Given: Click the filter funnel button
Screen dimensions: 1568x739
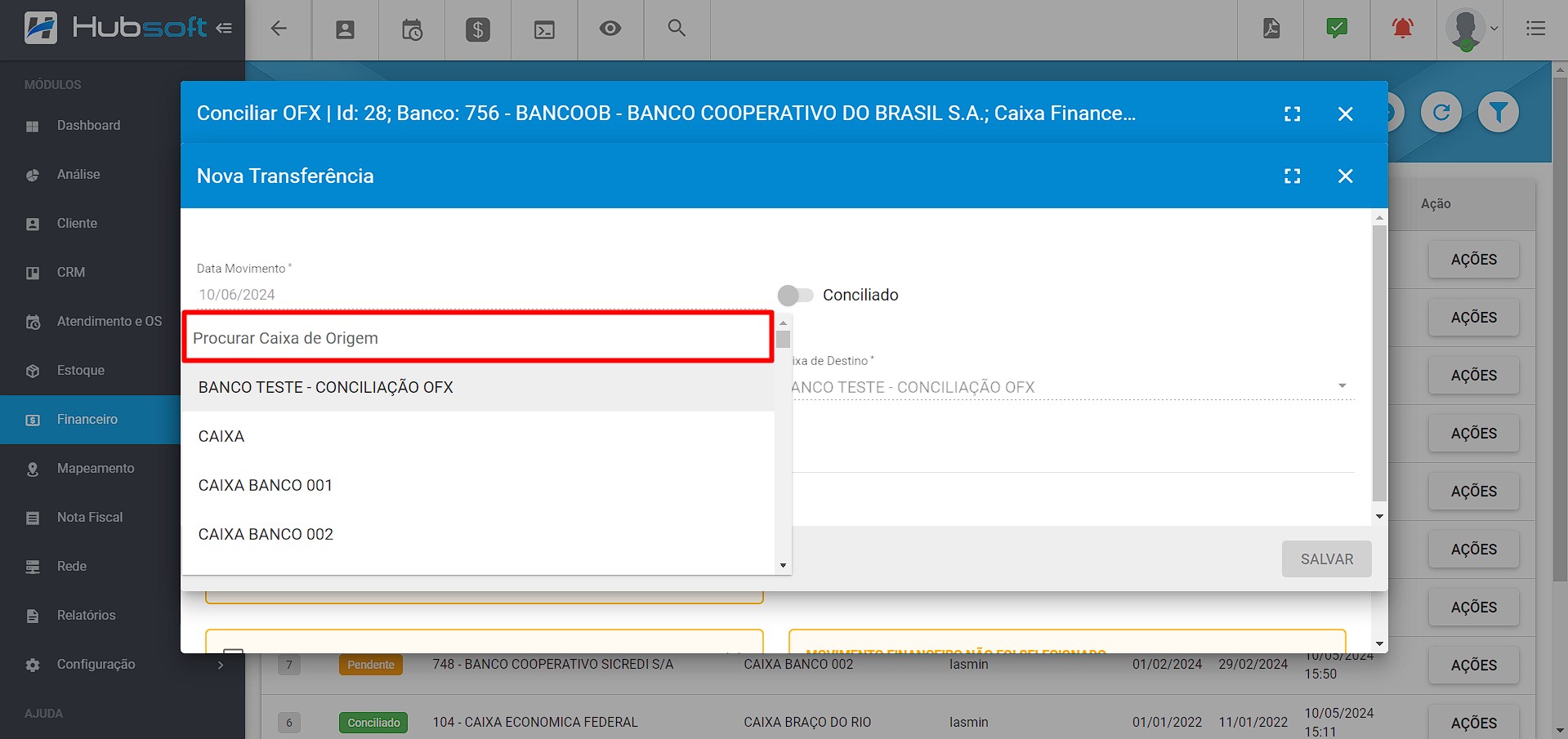Looking at the screenshot, I should coord(1499,112).
